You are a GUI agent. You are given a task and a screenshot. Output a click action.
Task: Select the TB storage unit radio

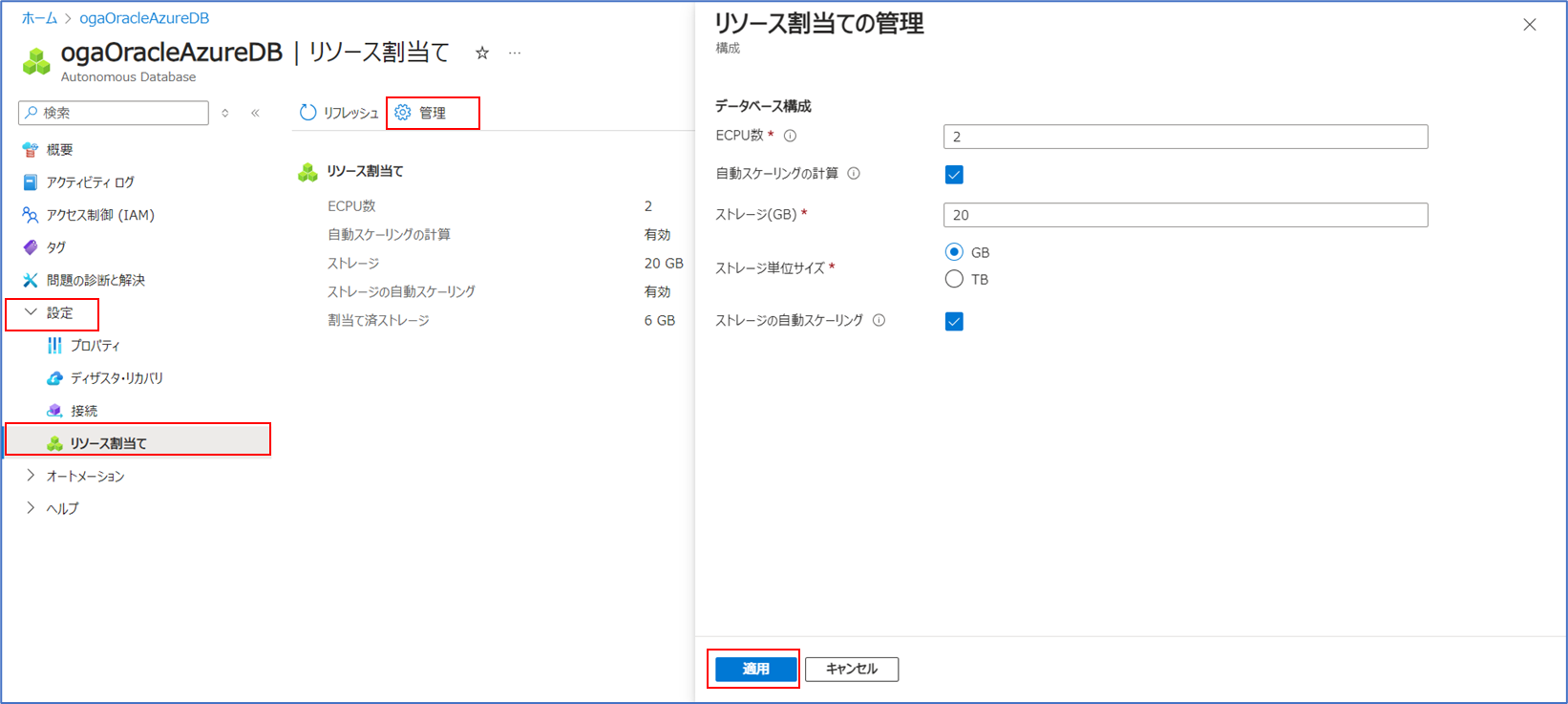coord(954,279)
